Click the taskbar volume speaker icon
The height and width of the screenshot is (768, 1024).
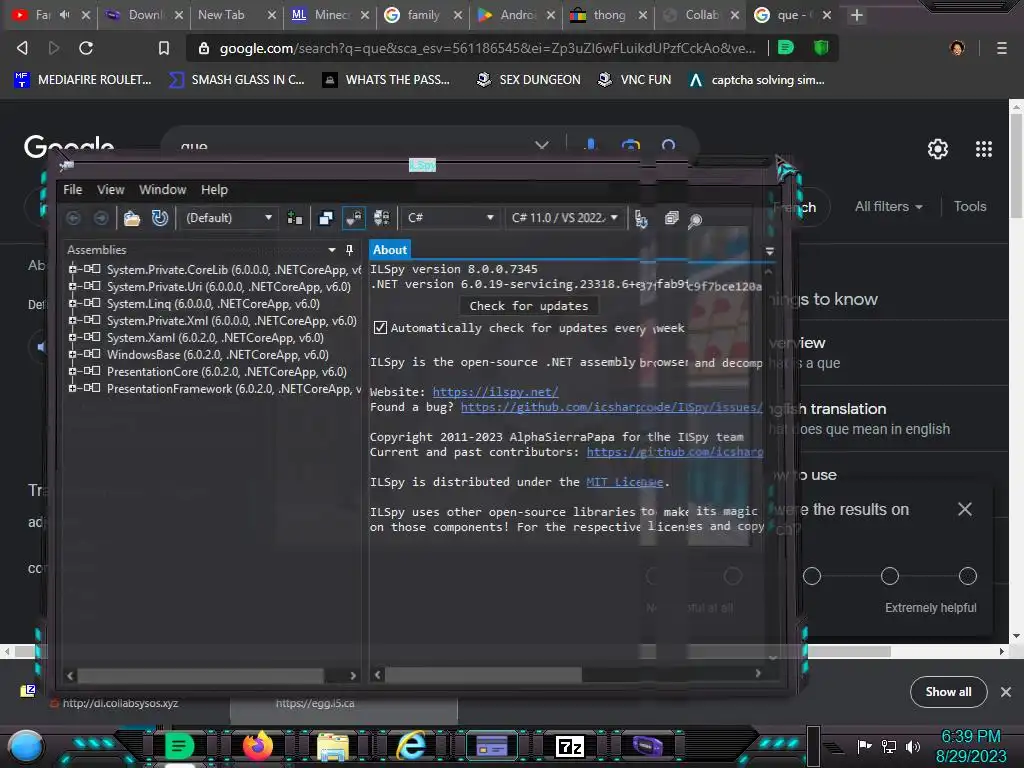(x=912, y=746)
